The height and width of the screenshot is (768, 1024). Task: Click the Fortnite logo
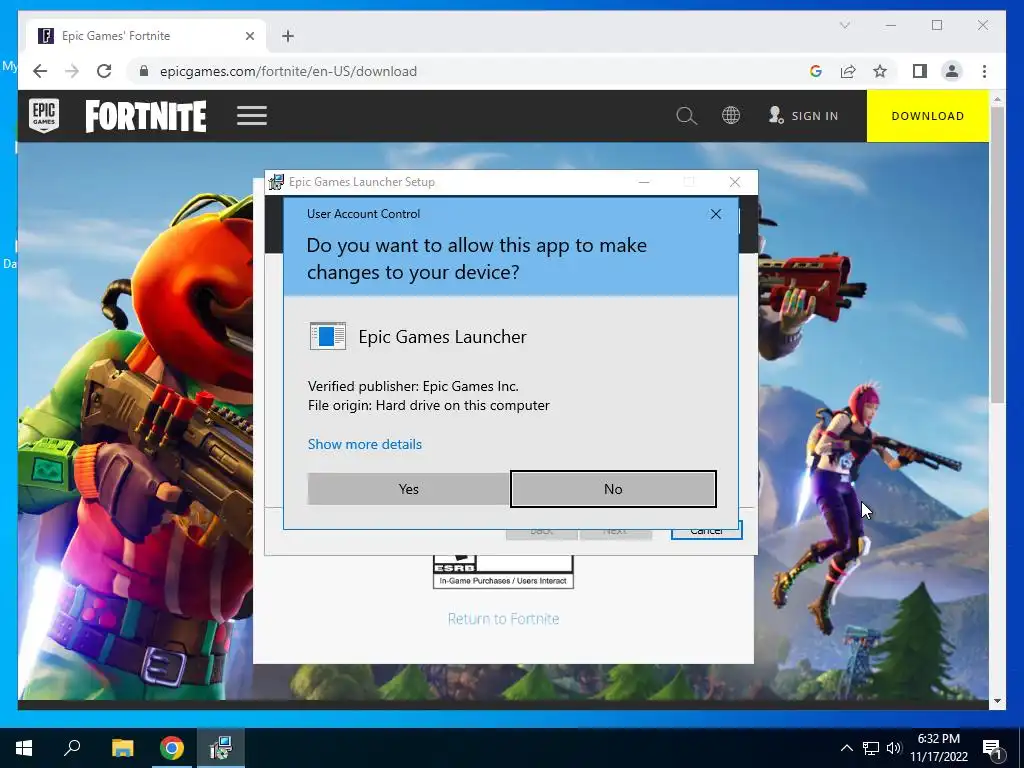146,116
